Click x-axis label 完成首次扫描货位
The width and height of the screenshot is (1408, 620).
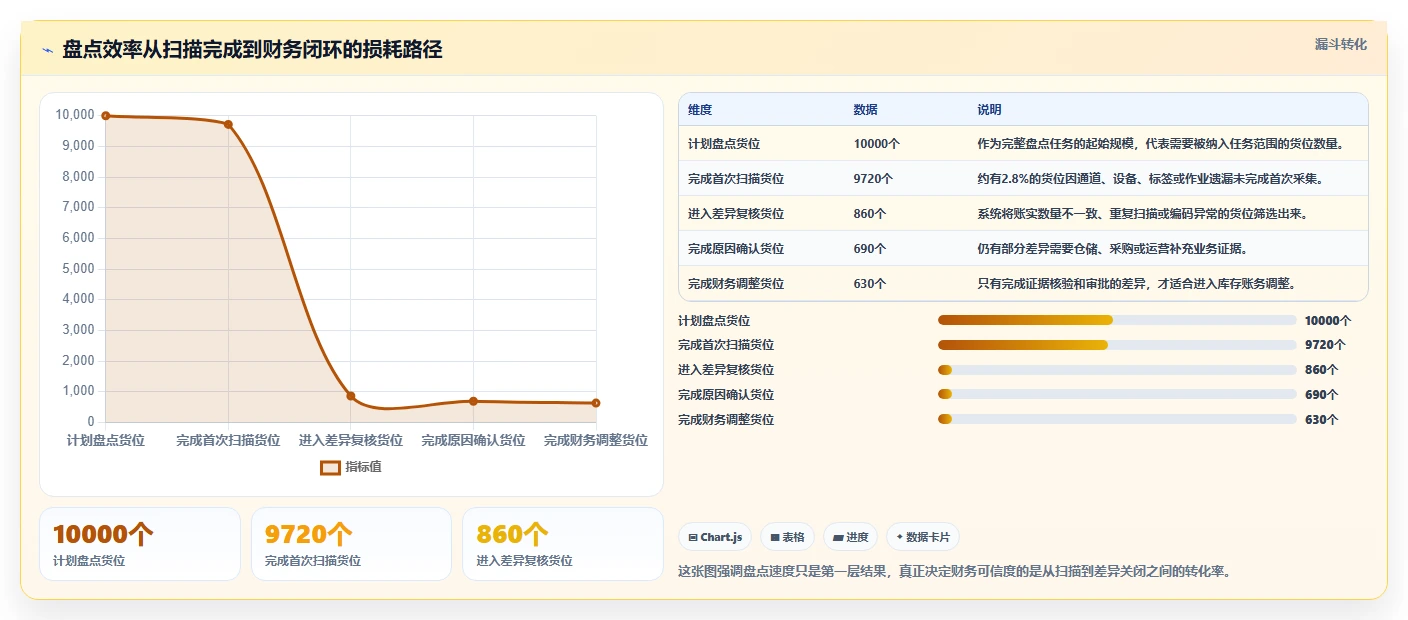(x=228, y=440)
